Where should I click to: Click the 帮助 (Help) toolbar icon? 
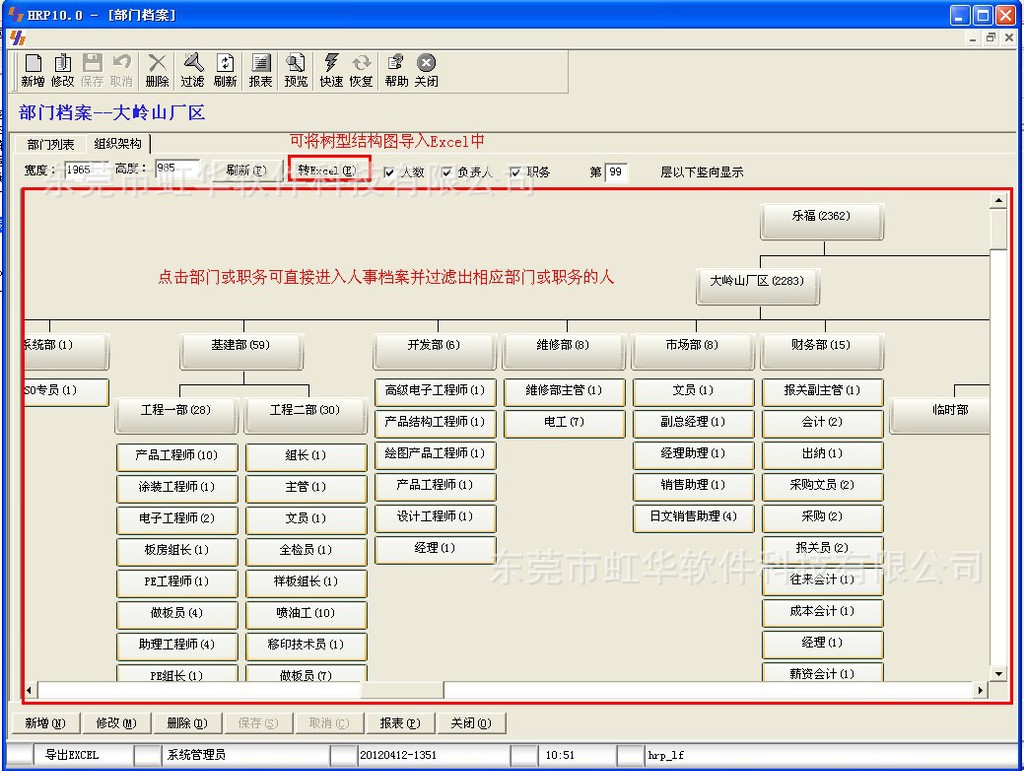click(x=396, y=69)
